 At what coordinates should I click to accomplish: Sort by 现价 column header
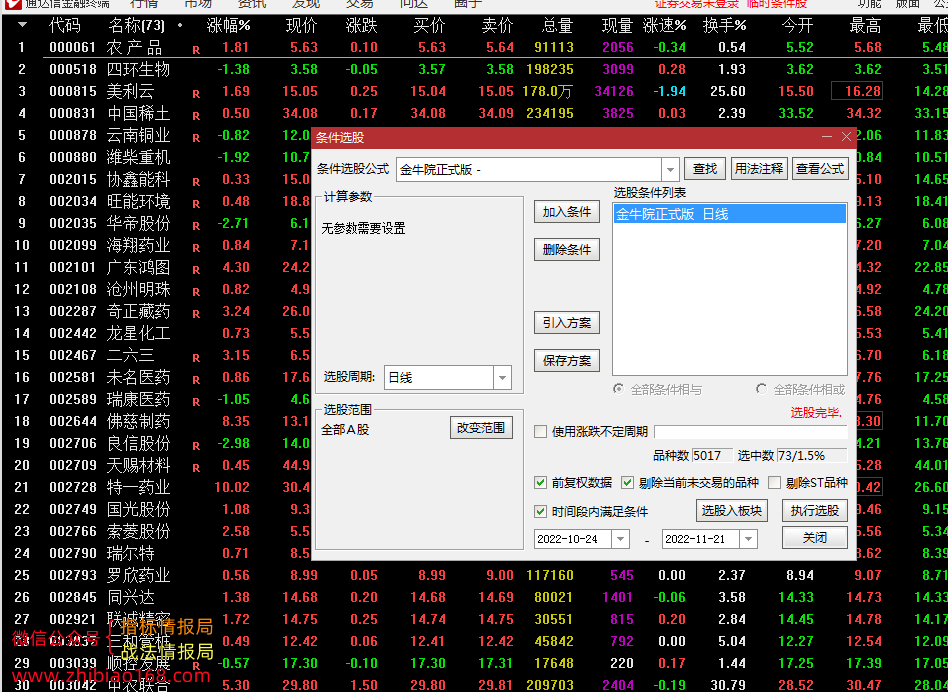click(x=301, y=25)
